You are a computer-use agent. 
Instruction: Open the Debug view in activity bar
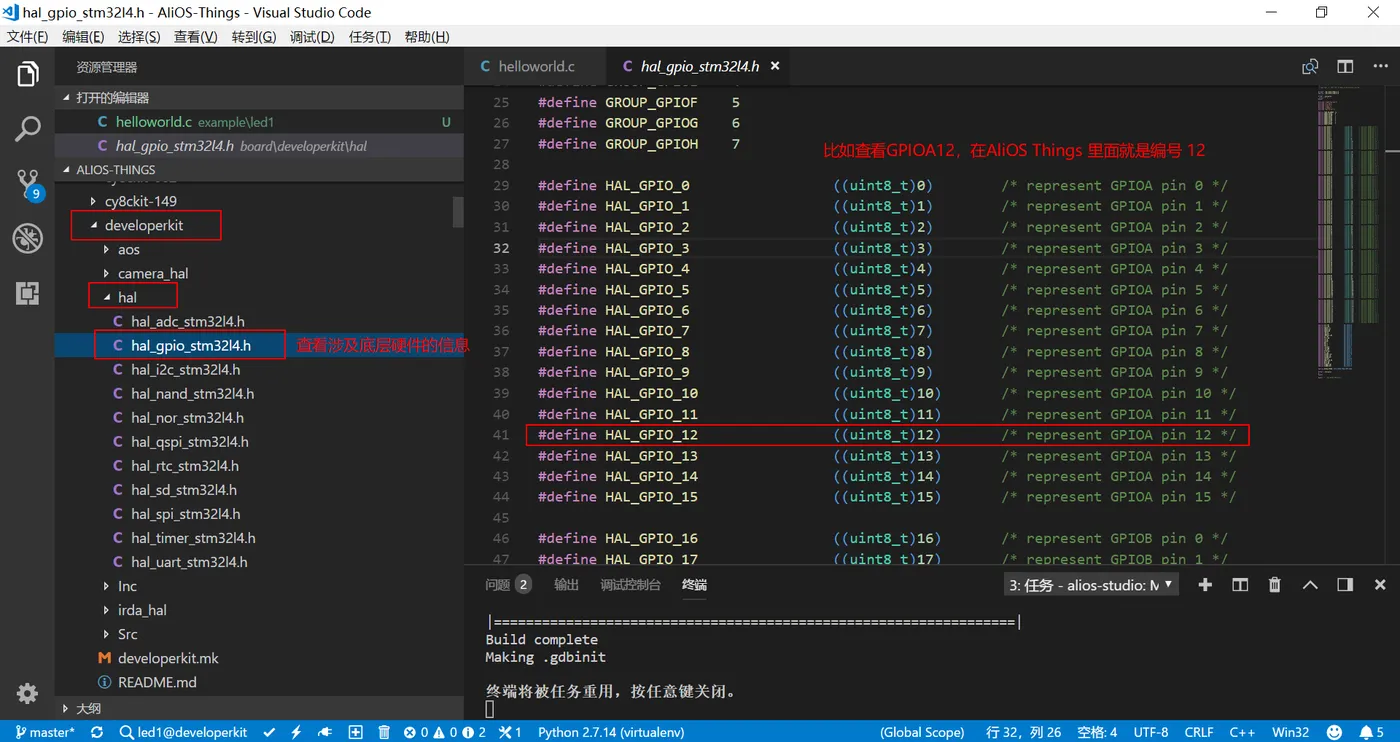(x=27, y=238)
